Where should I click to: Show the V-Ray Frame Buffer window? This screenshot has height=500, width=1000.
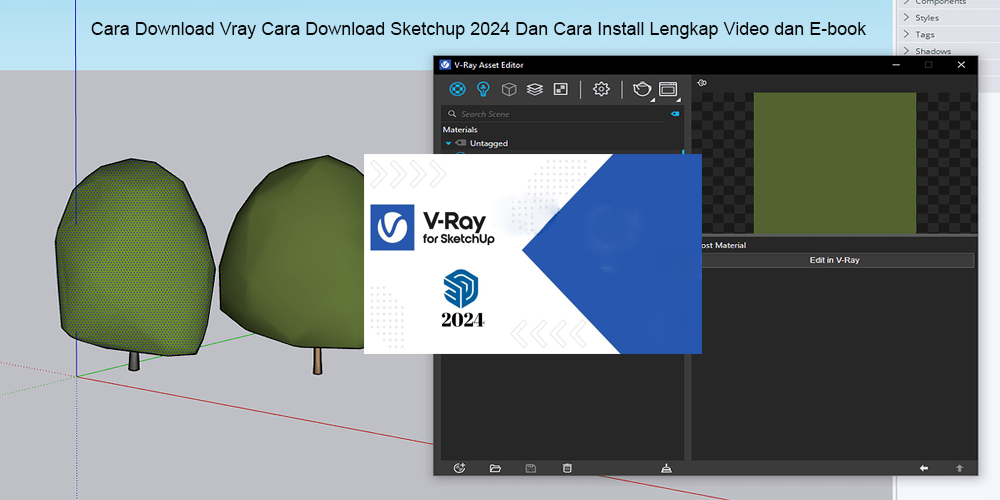[x=668, y=89]
